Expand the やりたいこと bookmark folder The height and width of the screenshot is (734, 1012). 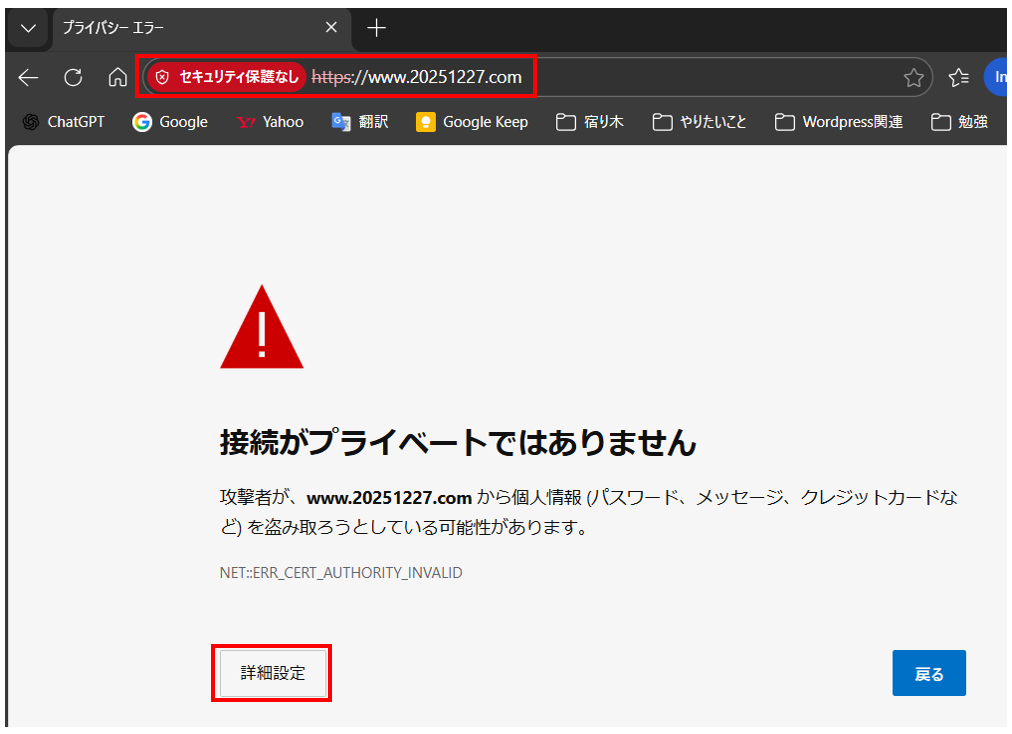click(x=700, y=122)
